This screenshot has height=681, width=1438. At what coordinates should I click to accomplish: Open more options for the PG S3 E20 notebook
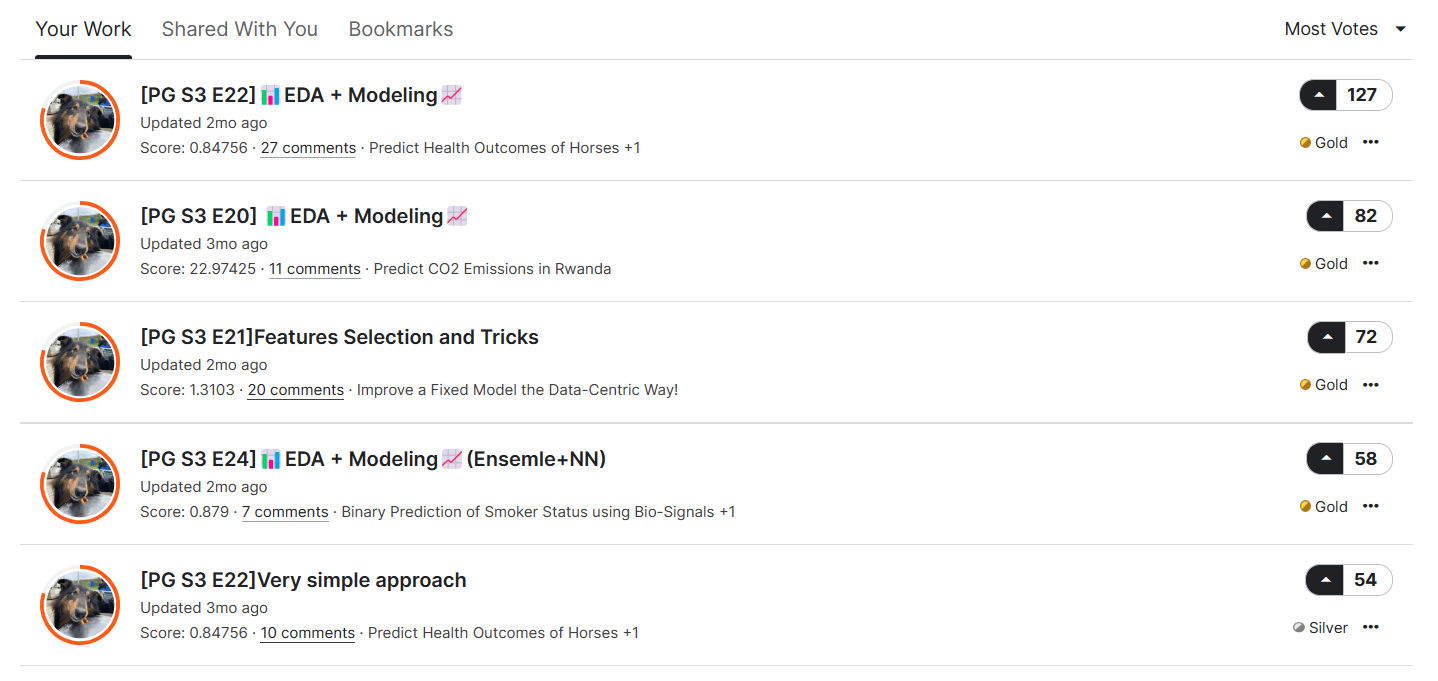(x=1371, y=263)
